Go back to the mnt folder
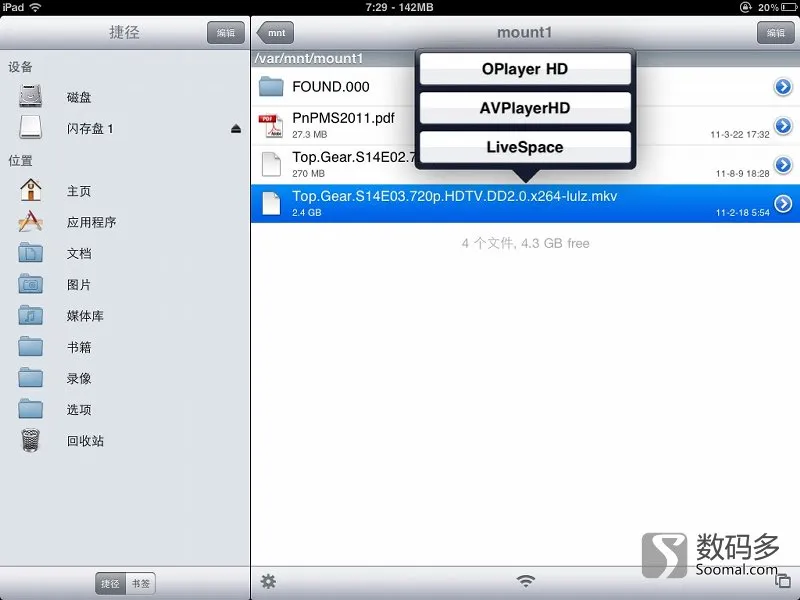This screenshot has width=800, height=600. (276, 33)
